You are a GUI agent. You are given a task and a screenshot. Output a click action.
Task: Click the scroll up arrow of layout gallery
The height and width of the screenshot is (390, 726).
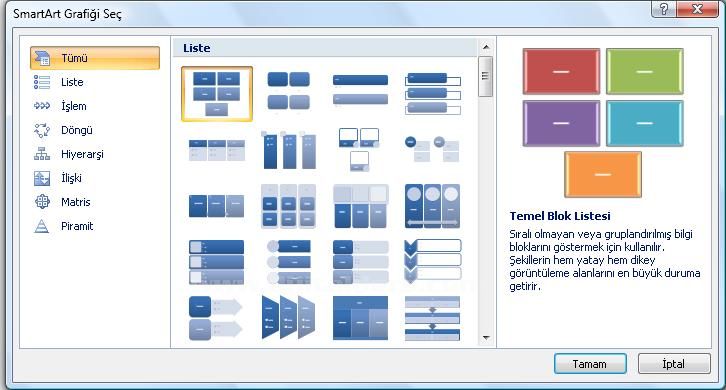point(486,47)
